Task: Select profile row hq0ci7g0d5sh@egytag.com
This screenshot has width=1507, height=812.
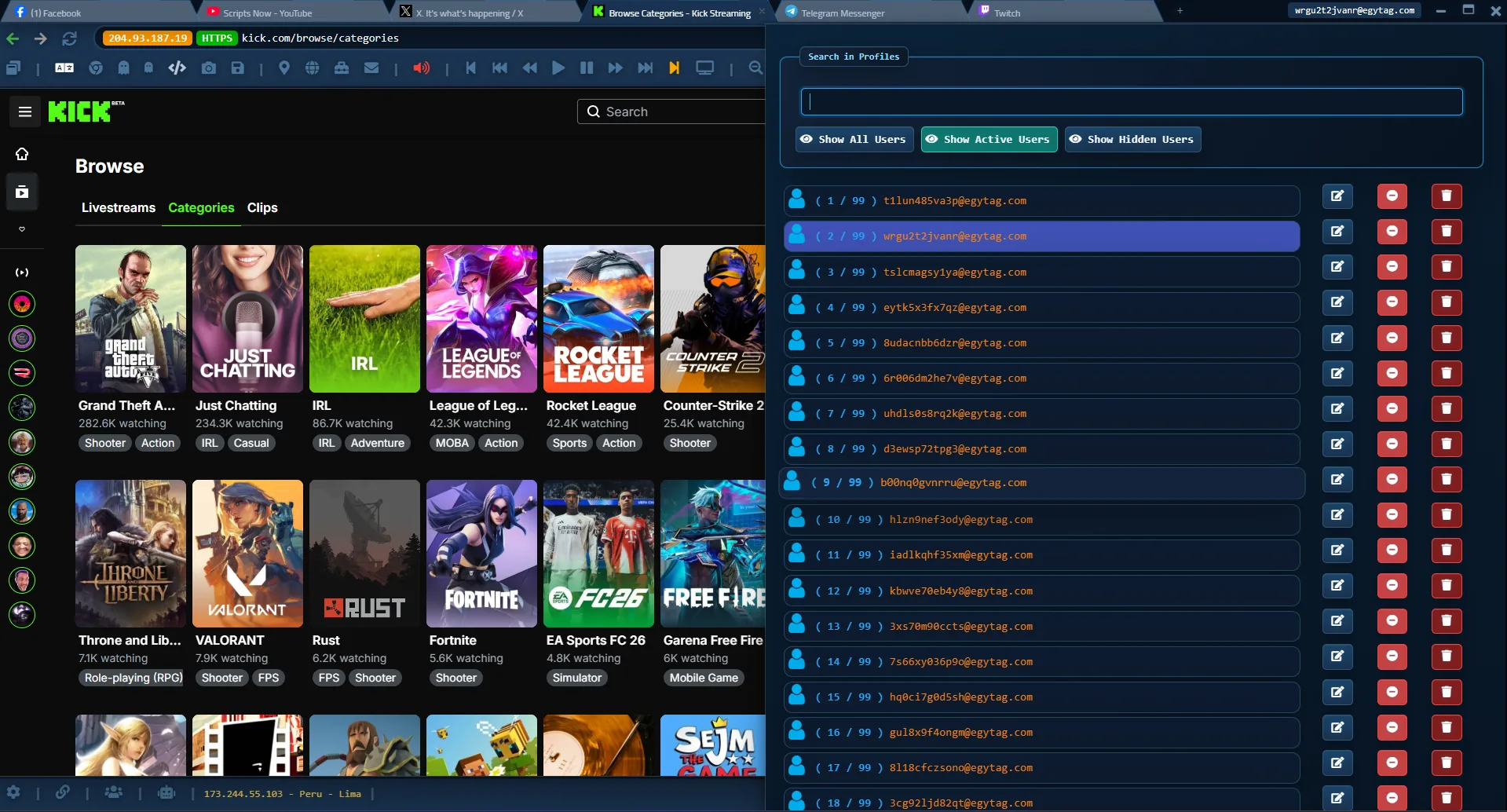Action: (x=1041, y=697)
